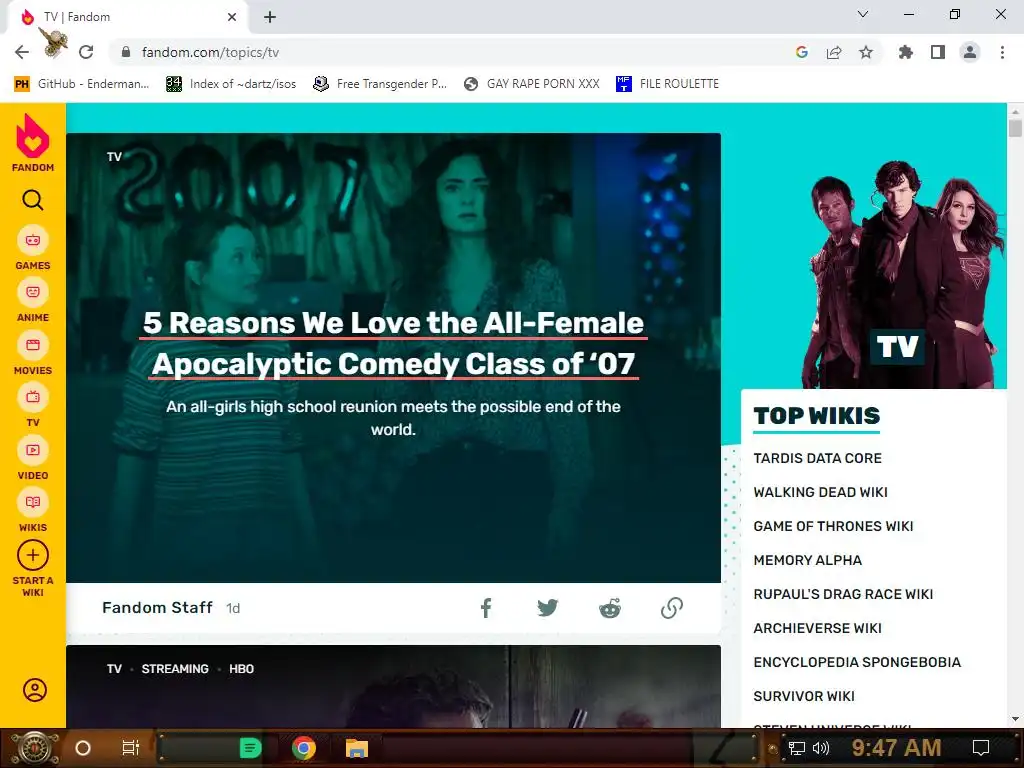The image size is (1024, 768).
Task: Click the share page icon in address bar
Action: point(834,52)
